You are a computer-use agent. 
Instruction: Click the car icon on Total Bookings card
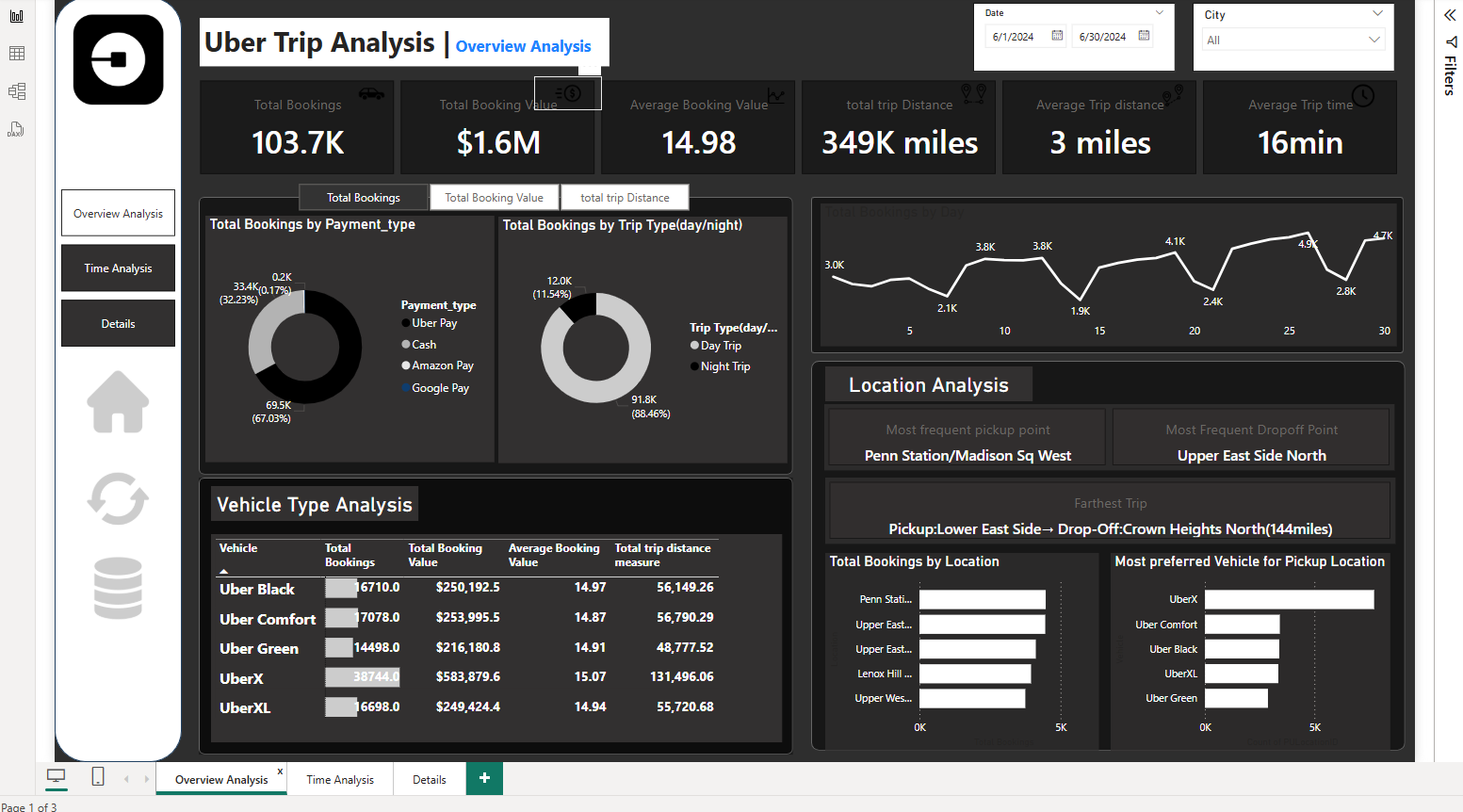pos(371,93)
